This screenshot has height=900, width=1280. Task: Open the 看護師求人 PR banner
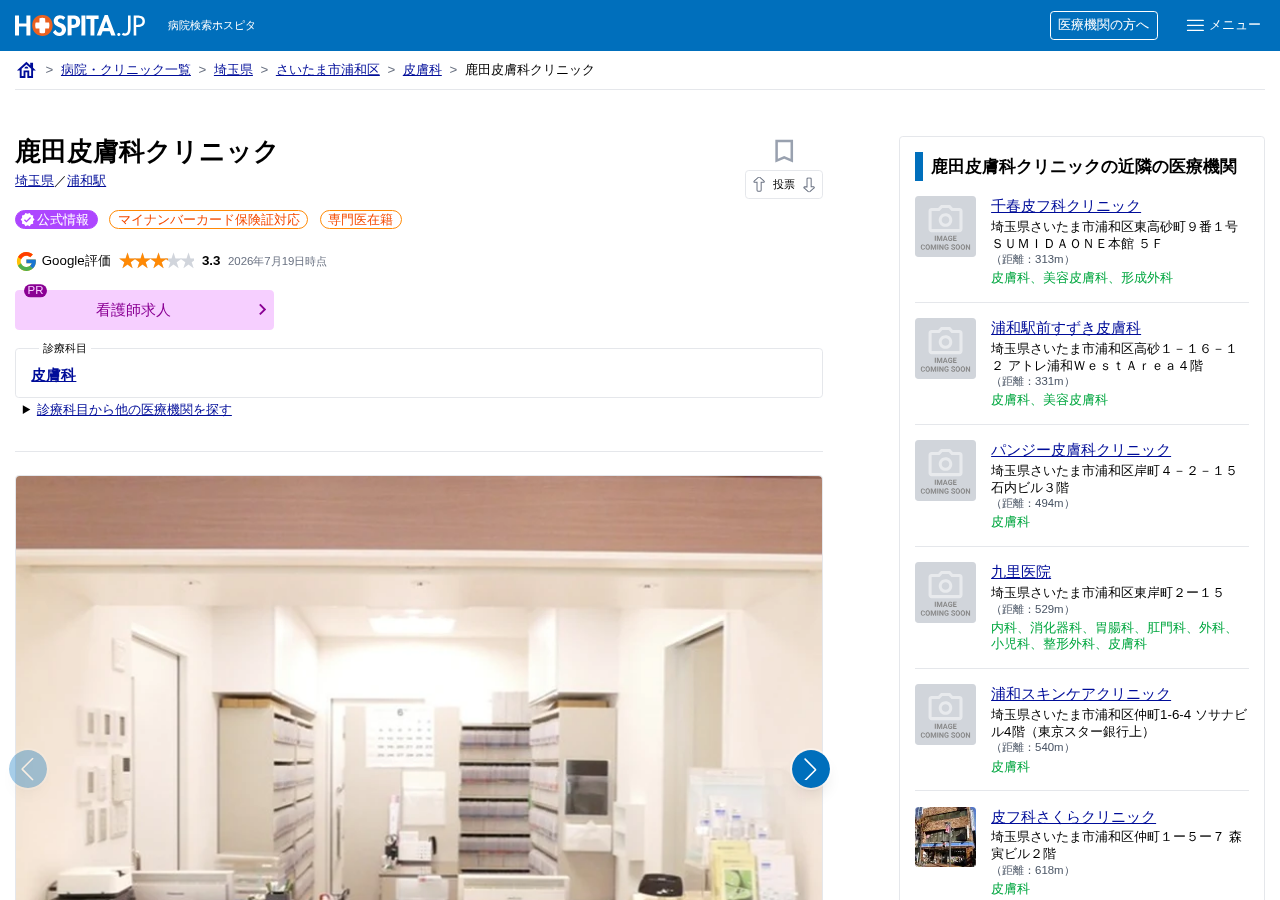pos(144,310)
